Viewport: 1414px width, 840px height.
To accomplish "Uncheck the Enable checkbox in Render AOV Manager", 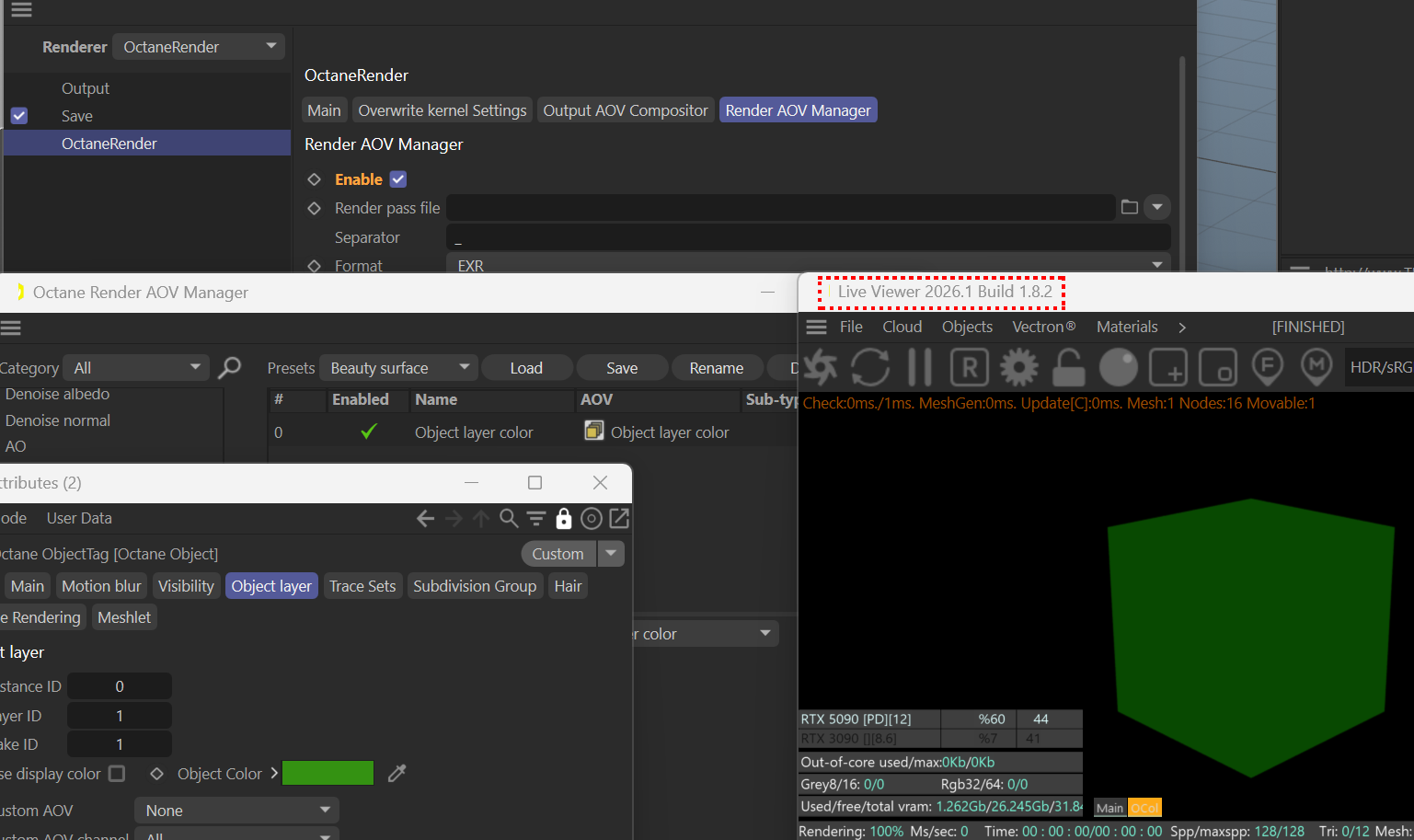I will point(398,179).
